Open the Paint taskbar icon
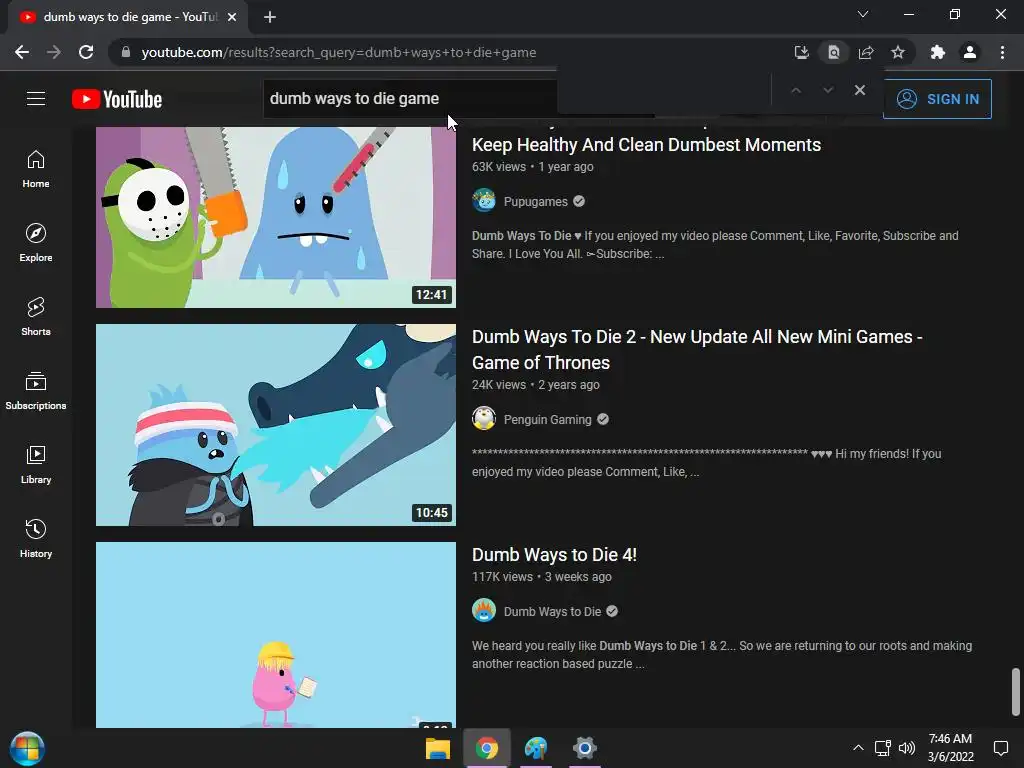 click(x=536, y=748)
